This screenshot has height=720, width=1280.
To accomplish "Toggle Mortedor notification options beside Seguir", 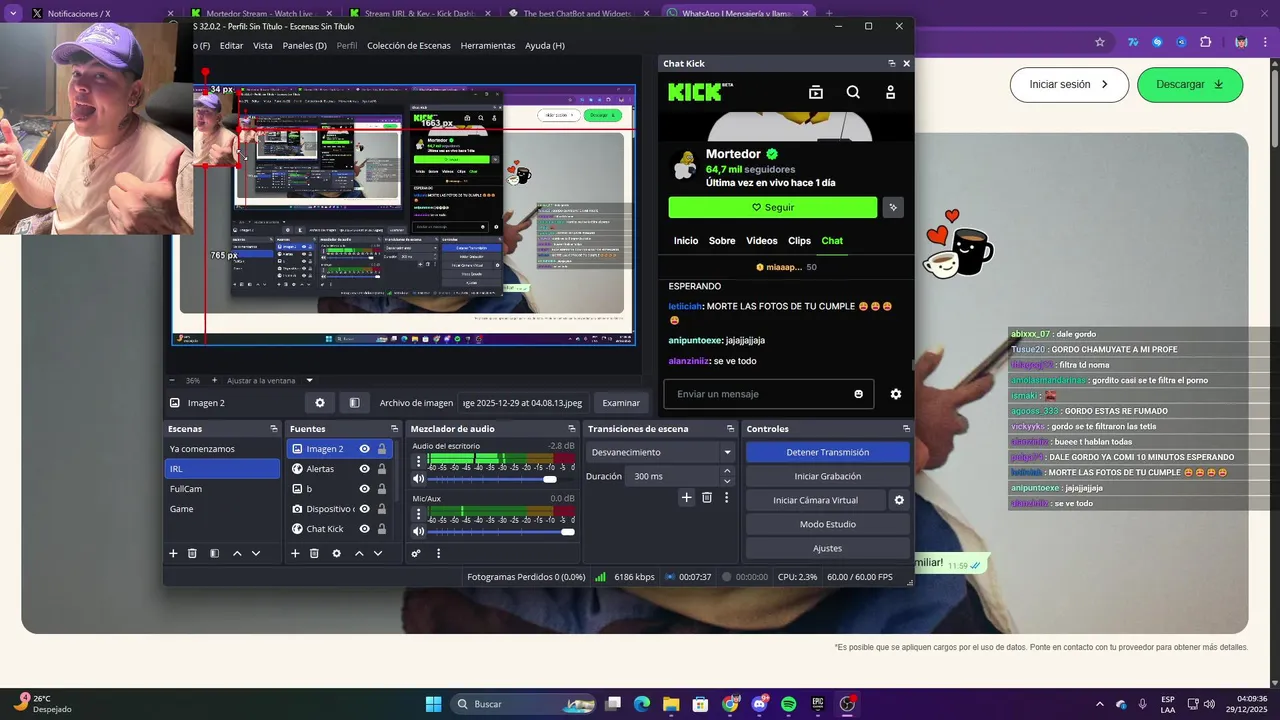I will (893, 207).
